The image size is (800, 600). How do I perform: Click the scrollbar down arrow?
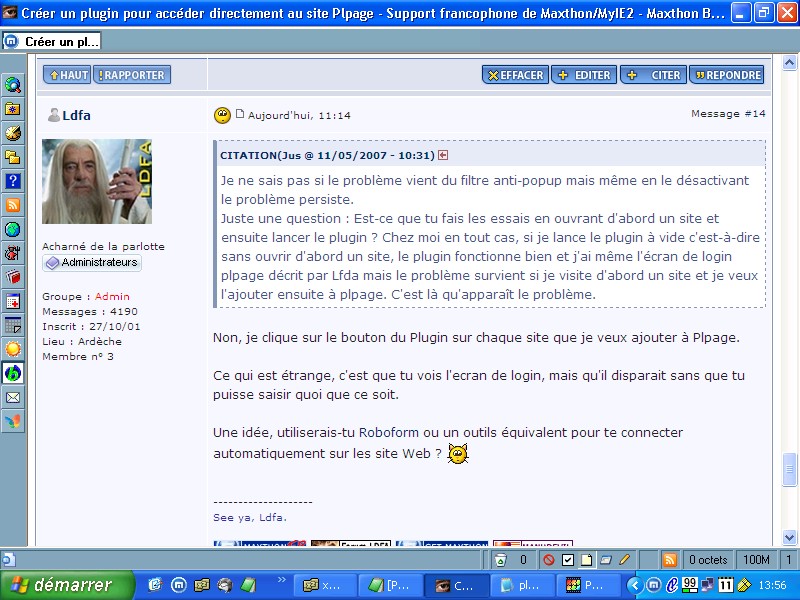pyautogui.click(x=789, y=537)
